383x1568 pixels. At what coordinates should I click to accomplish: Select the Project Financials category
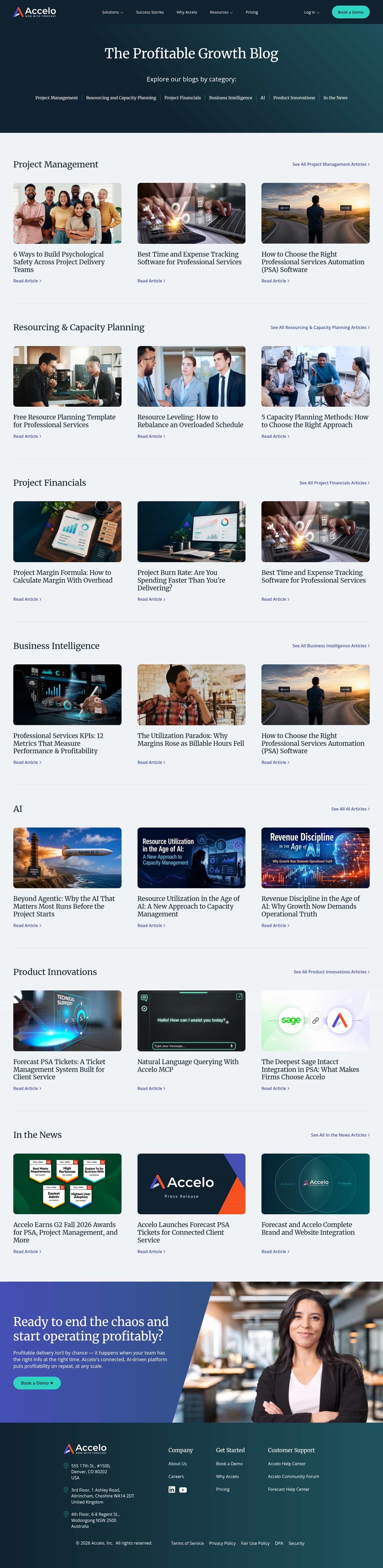click(x=182, y=97)
